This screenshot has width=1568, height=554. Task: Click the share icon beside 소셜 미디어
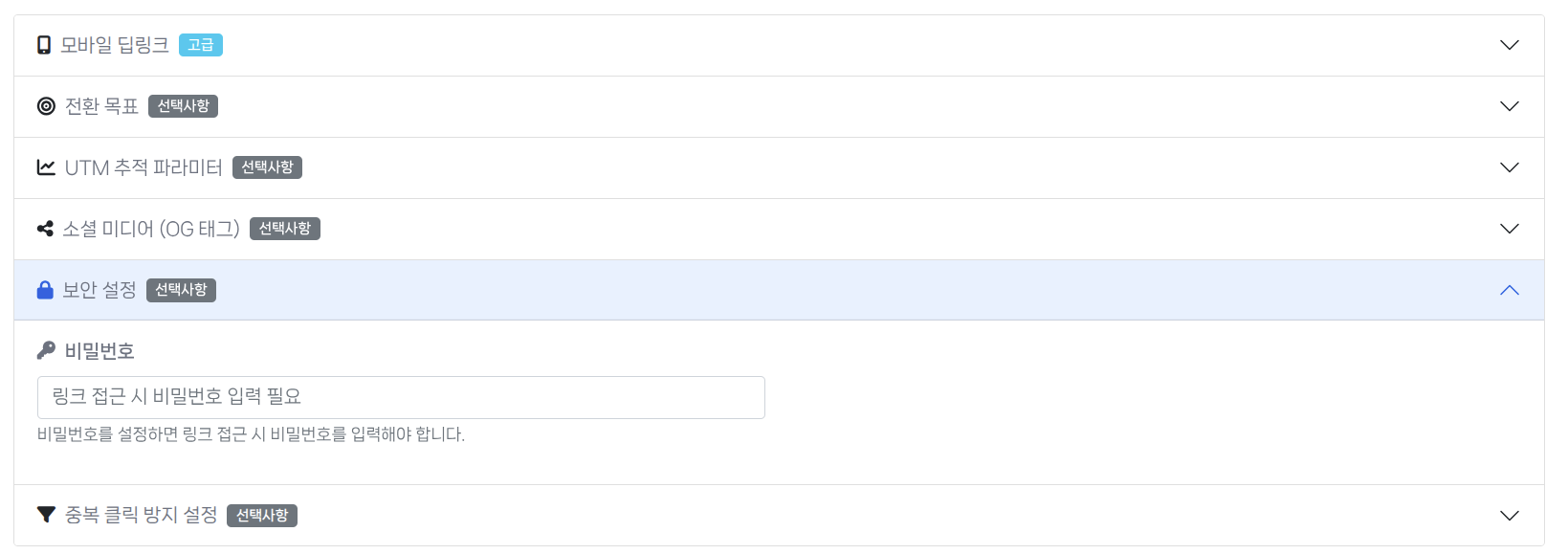45,229
